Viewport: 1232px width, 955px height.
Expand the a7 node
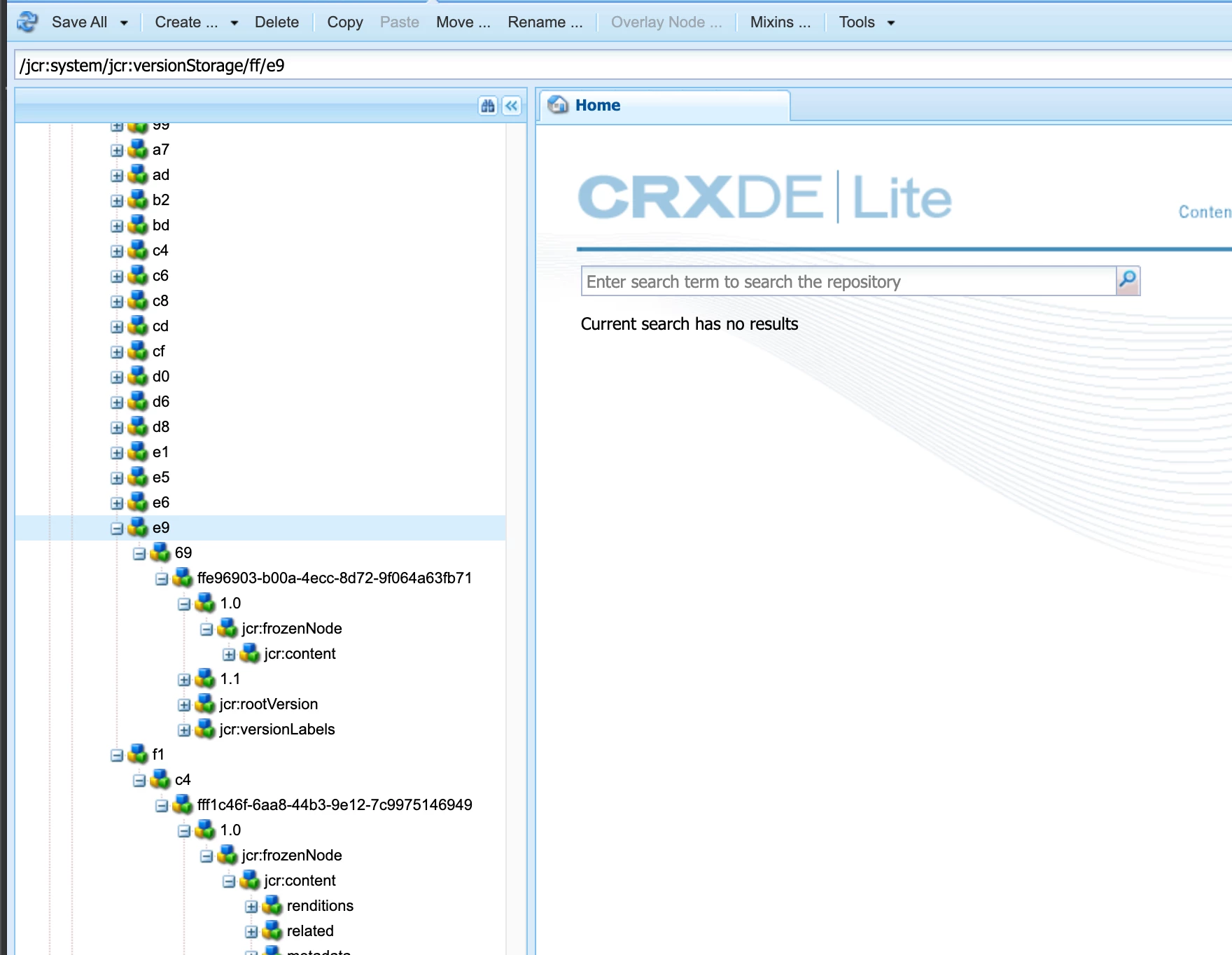pyautogui.click(x=117, y=151)
